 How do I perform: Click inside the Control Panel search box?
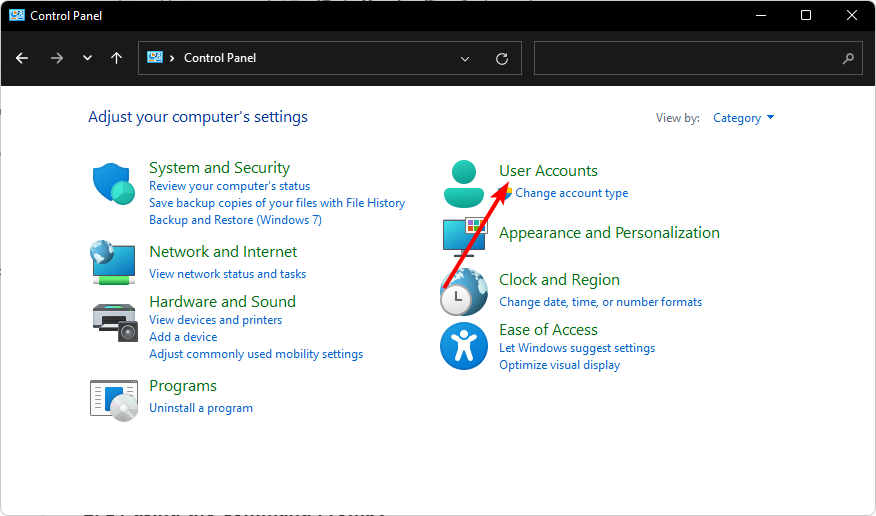tap(690, 58)
